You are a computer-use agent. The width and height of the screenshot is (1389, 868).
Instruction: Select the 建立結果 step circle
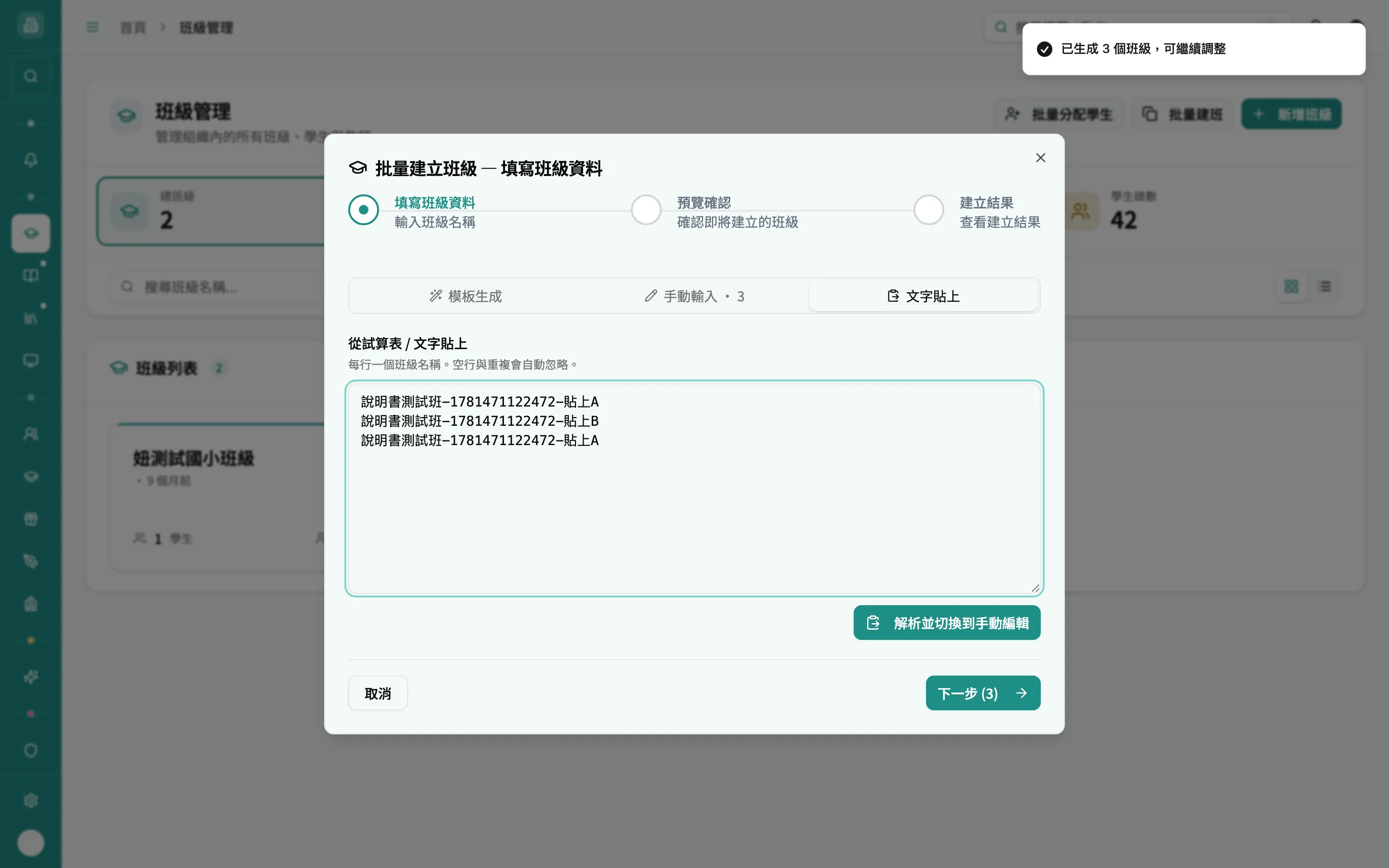pyautogui.click(x=929, y=210)
